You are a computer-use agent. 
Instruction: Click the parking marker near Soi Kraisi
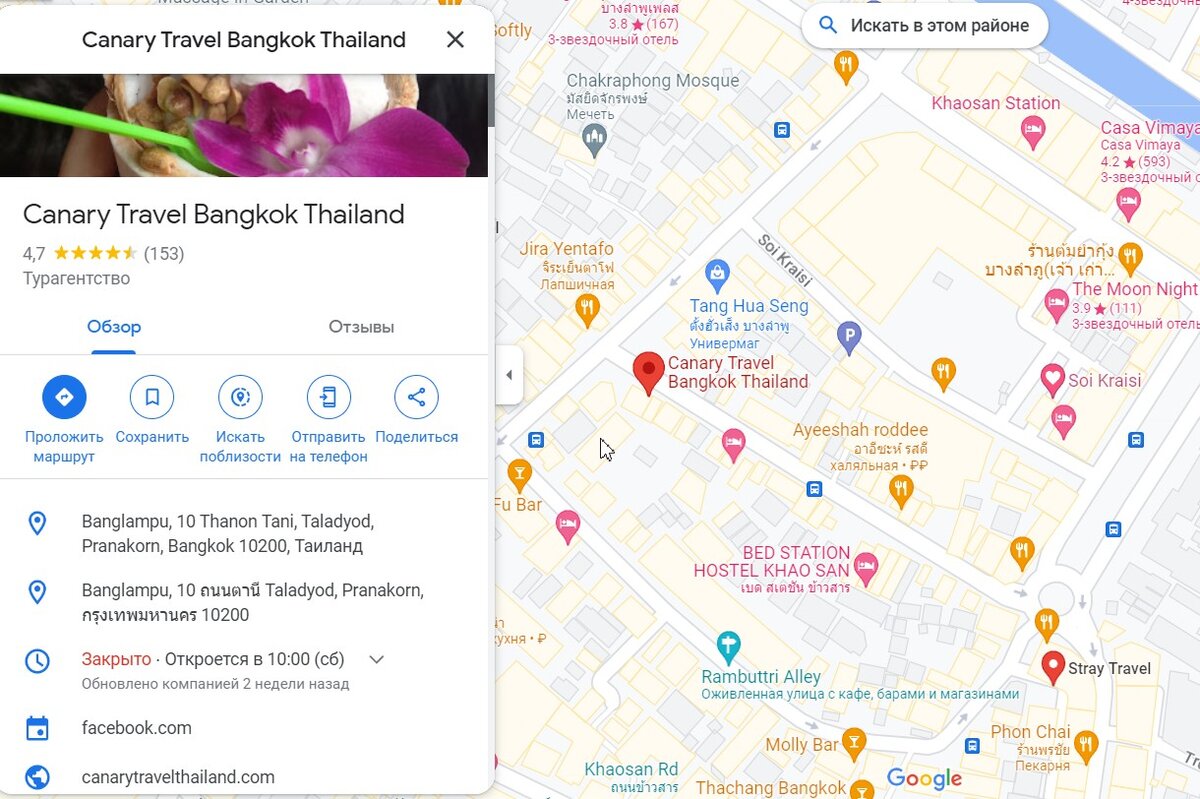pos(849,339)
